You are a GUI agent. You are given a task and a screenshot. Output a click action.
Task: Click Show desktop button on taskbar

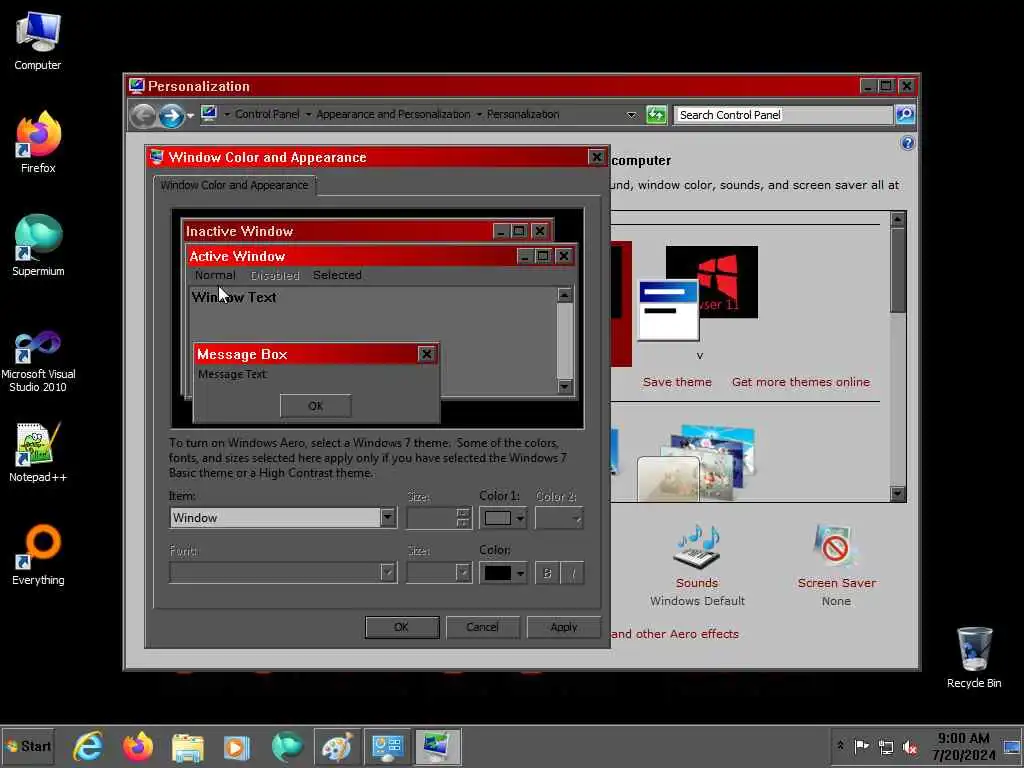coord(1013,746)
